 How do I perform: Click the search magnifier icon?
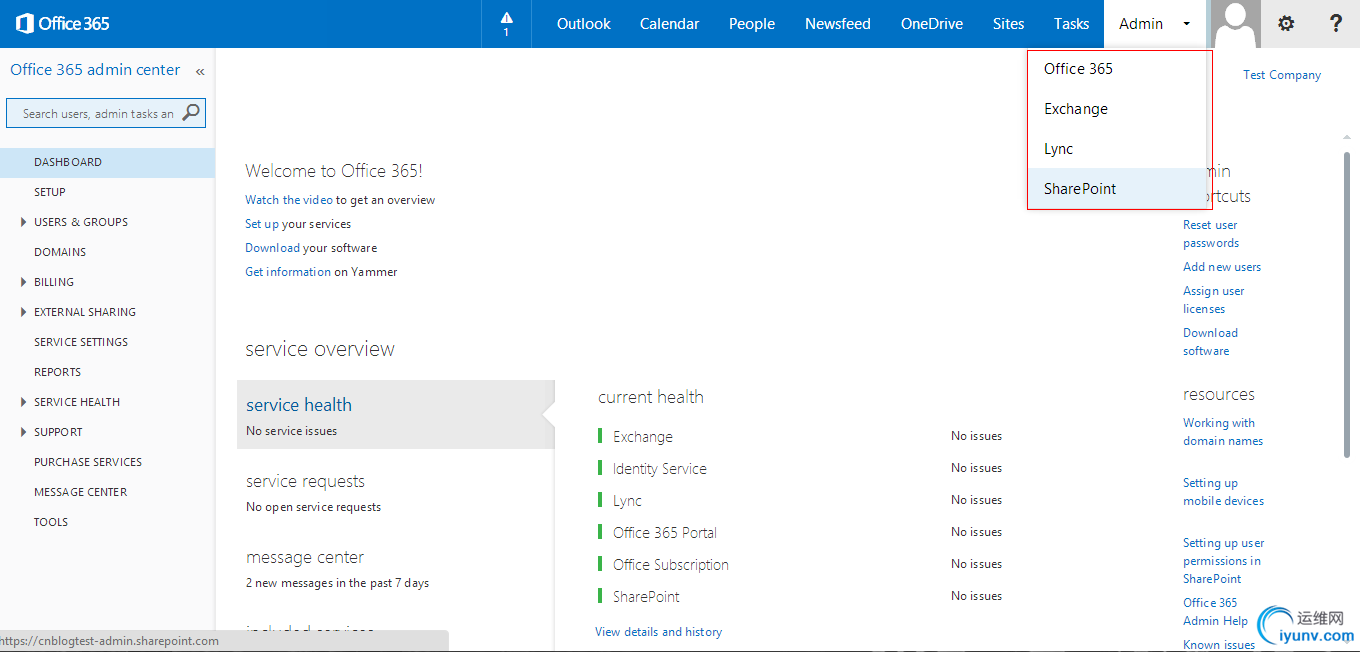[191, 113]
